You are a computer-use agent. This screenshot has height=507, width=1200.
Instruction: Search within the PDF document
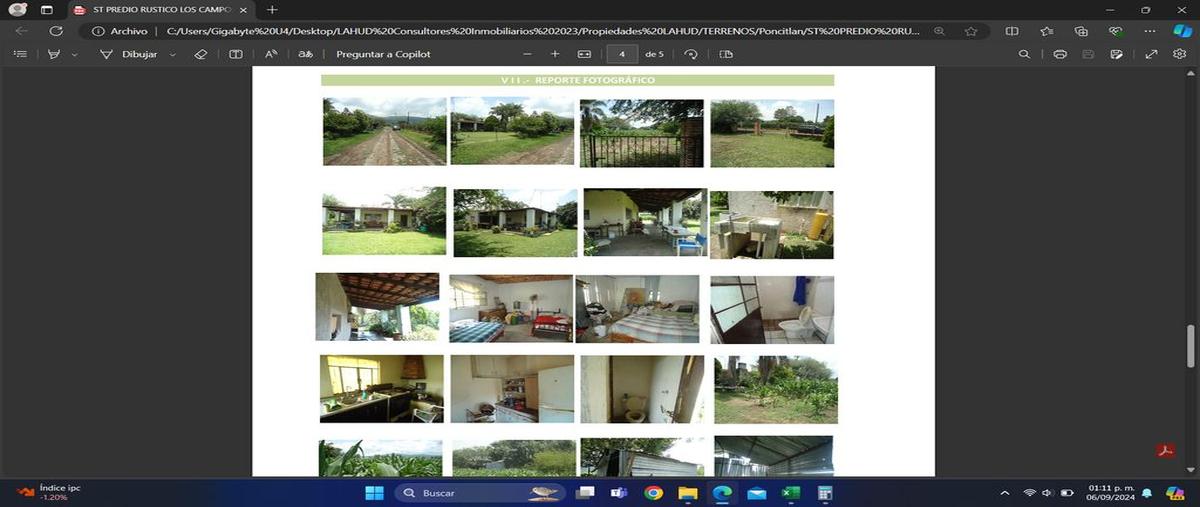click(x=1024, y=54)
